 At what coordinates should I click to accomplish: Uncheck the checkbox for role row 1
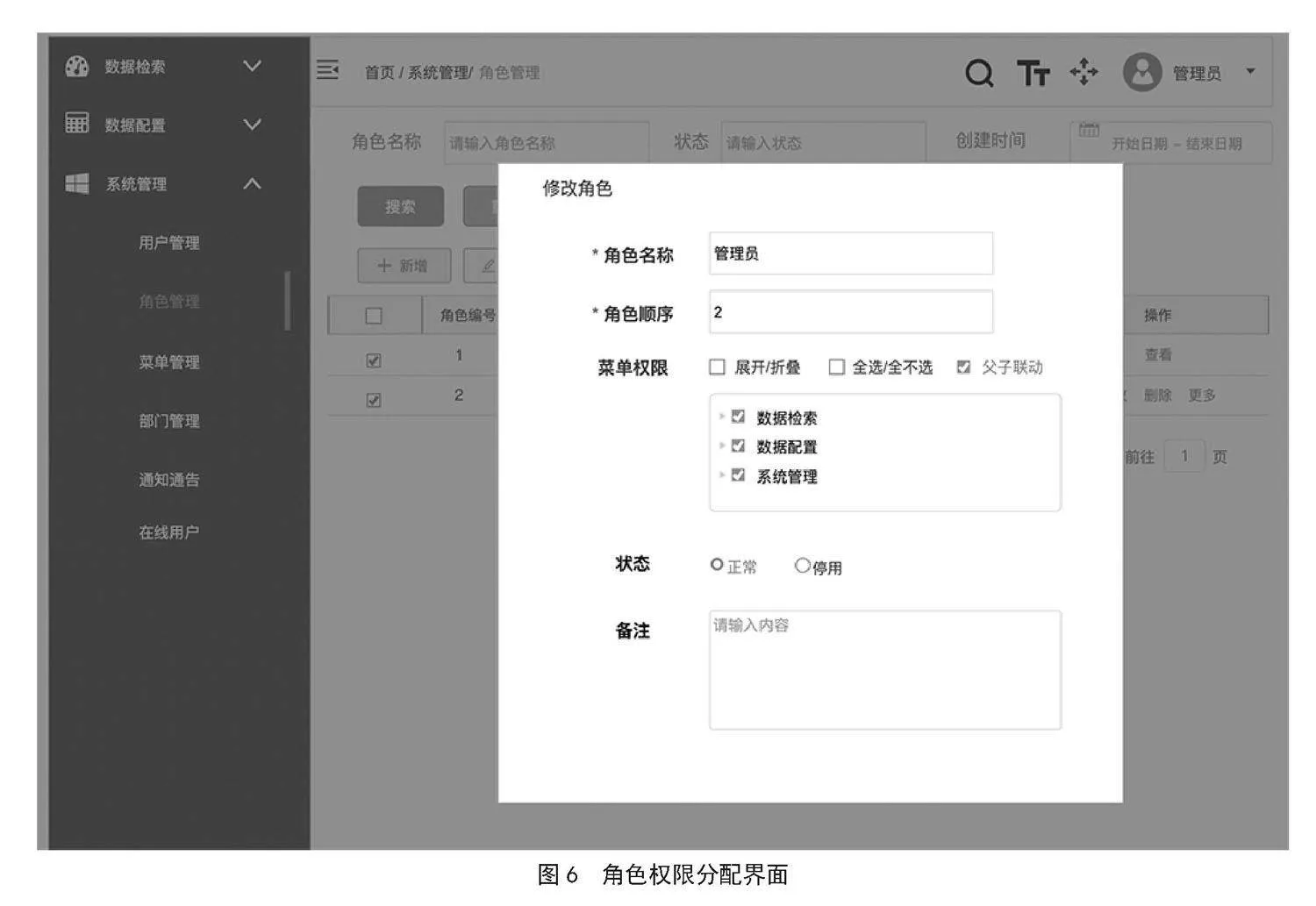click(374, 360)
